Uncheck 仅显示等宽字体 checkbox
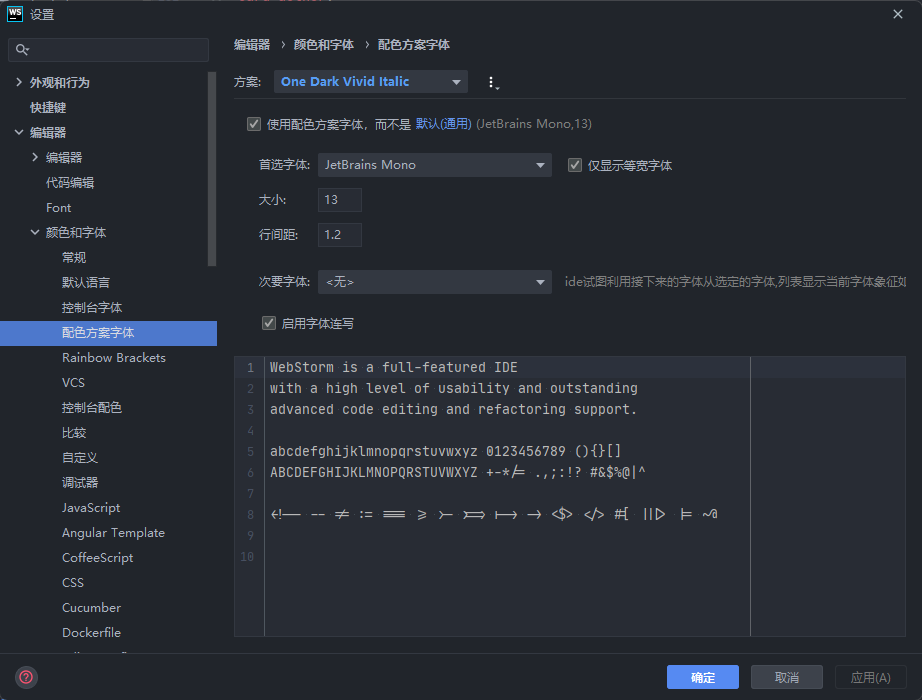This screenshot has width=922, height=700. [x=575, y=165]
